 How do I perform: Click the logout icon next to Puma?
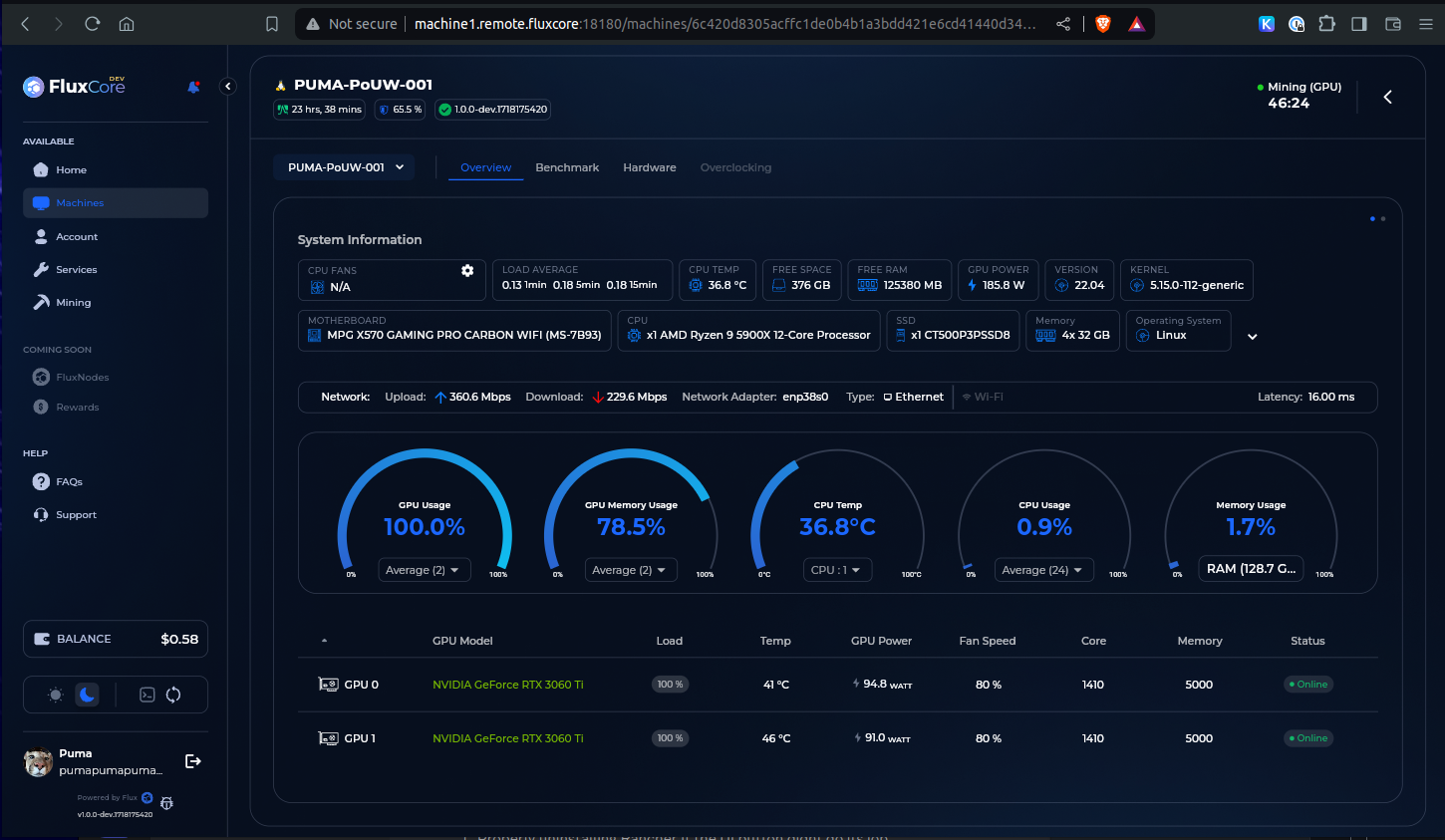point(193,761)
